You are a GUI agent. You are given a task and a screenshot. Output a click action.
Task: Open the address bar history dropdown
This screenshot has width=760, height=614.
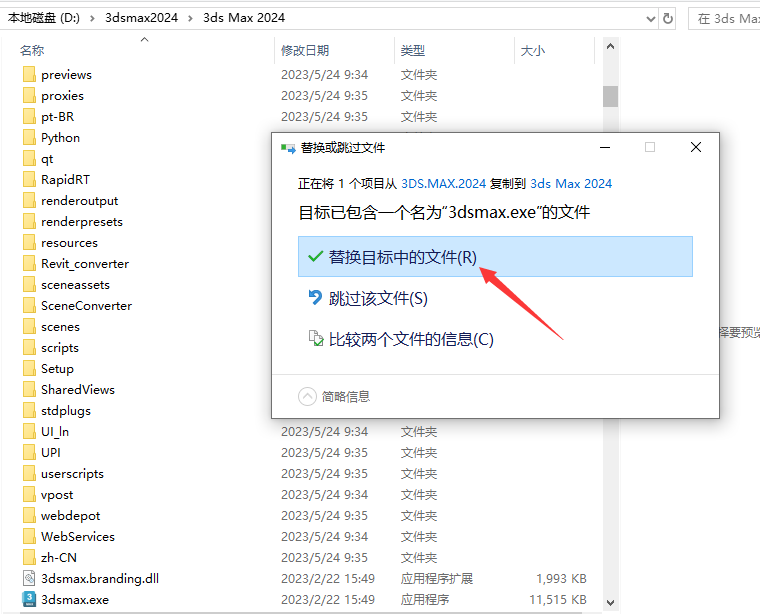pyautogui.click(x=651, y=19)
